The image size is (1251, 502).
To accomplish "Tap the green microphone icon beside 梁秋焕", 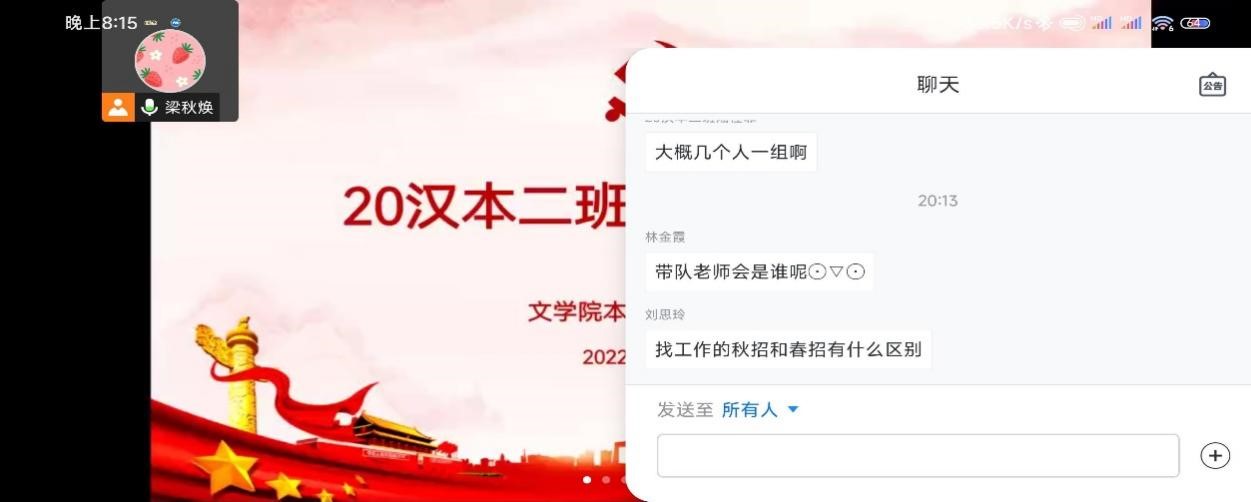I will pos(150,107).
